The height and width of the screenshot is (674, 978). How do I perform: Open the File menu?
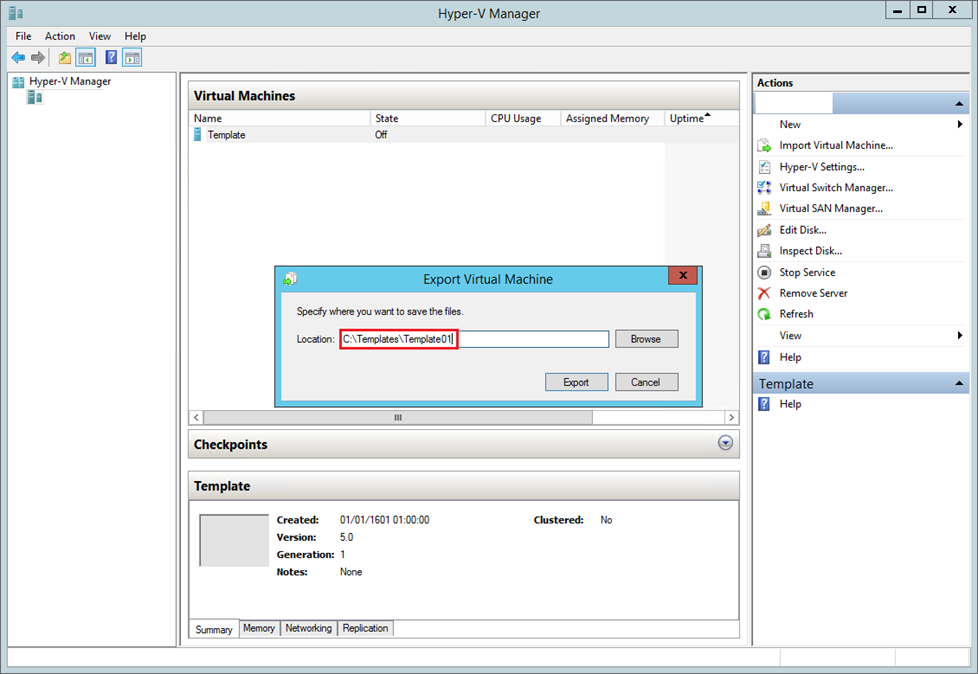coord(23,36)
